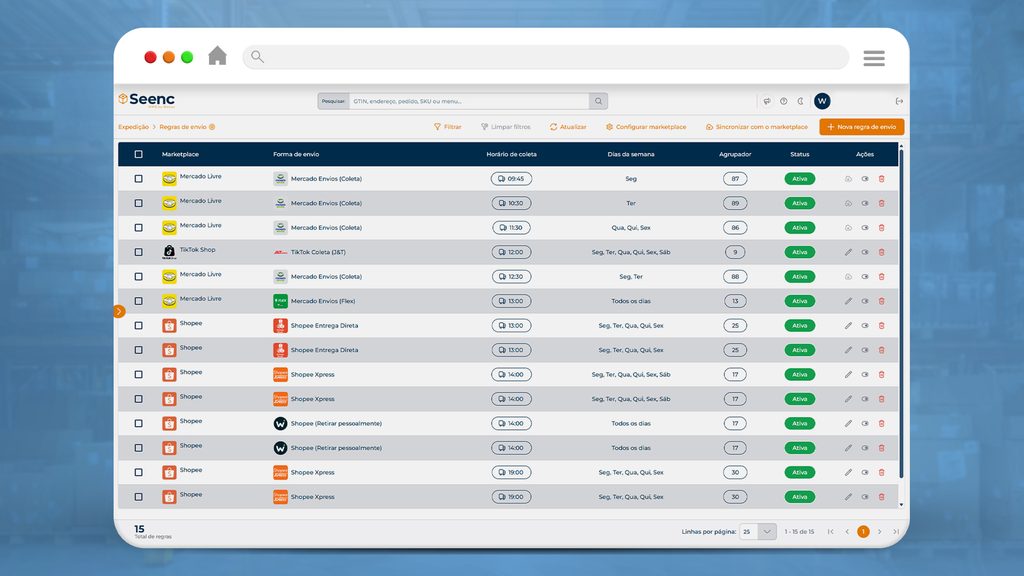Open the Linhas por página dropdown
The image size is (1024, 576).
[758, 532]
